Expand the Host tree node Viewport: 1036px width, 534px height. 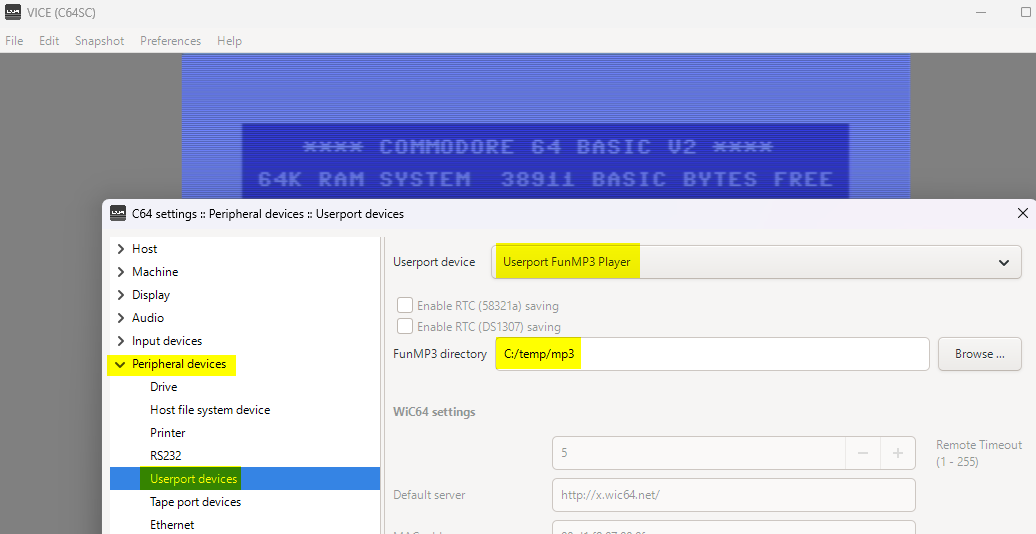[120, 249]
